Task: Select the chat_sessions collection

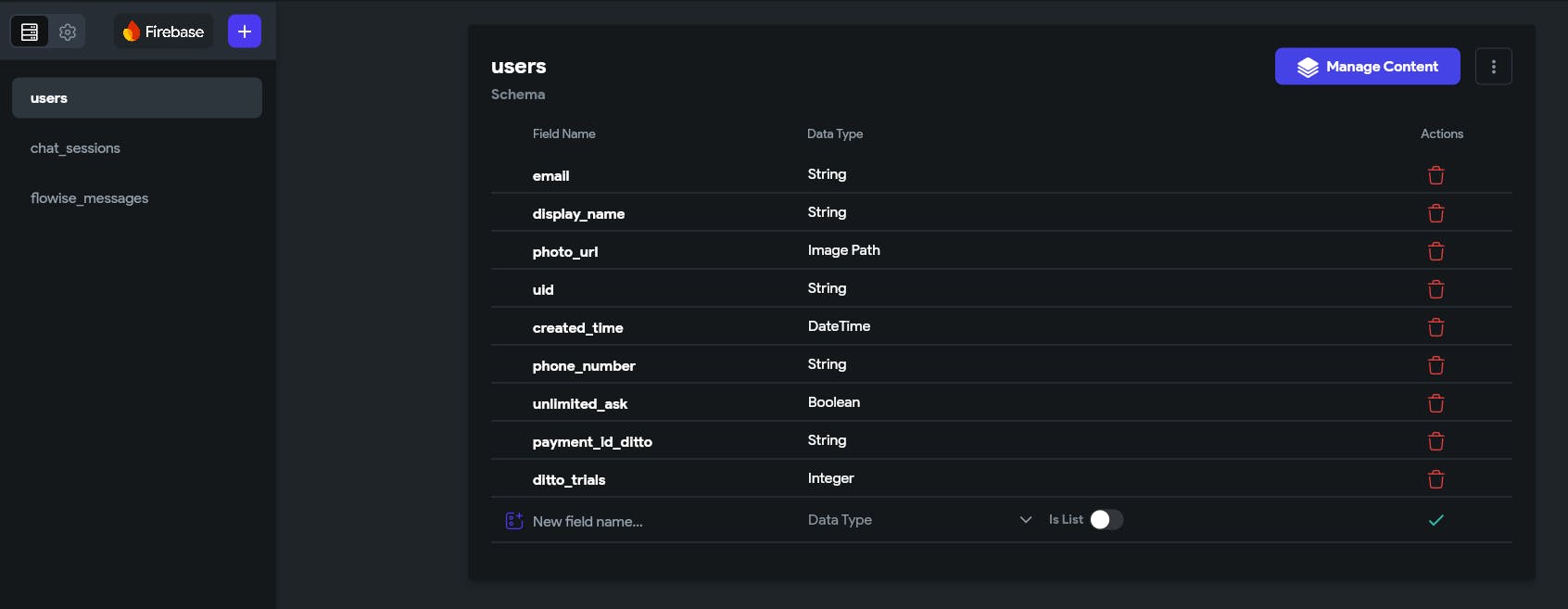Action: pos(75,148)
